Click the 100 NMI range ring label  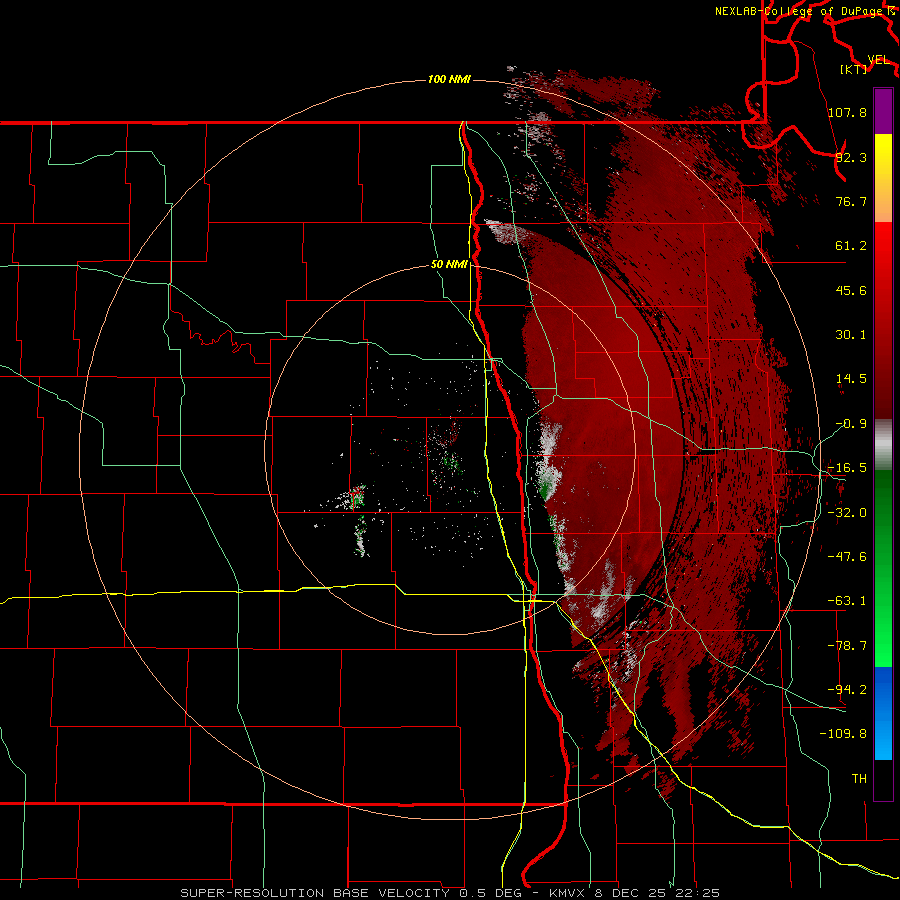(x=449, y=79)
